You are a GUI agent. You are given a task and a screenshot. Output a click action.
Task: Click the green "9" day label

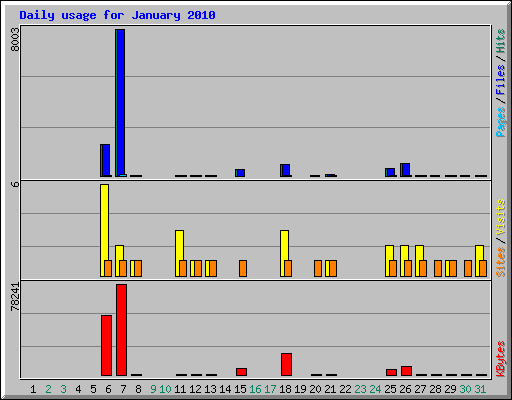coord(153,389)
